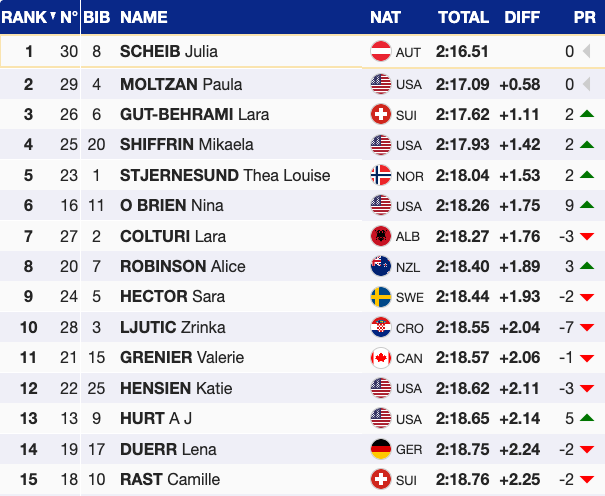Click Austria flag icon for Scheib

click(380, 52)
